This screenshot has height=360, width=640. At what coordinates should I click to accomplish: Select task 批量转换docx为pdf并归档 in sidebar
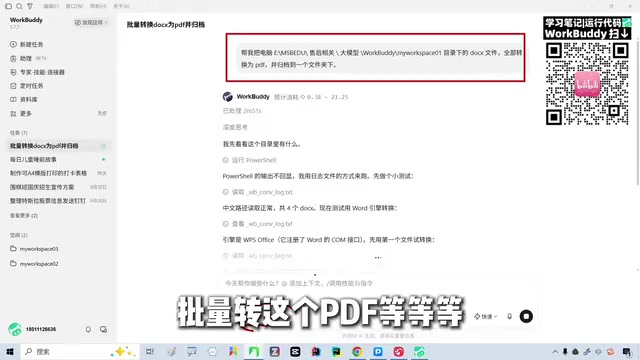tap(58, 146)
